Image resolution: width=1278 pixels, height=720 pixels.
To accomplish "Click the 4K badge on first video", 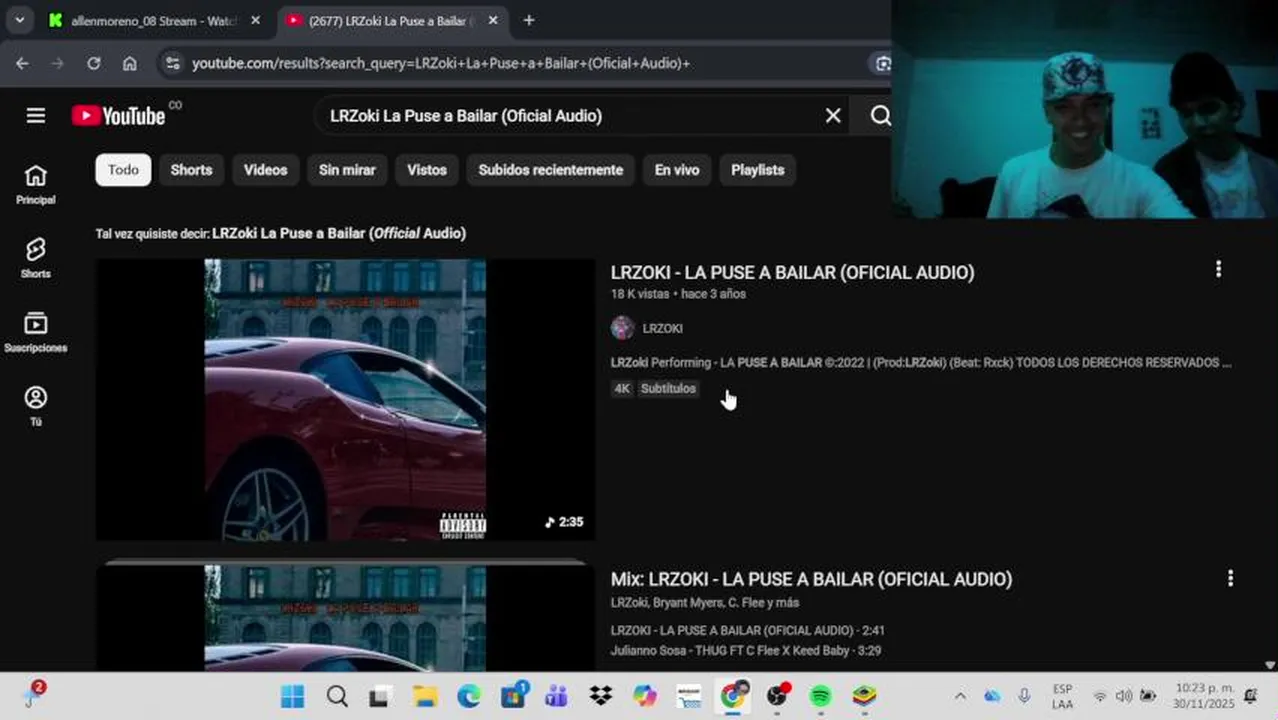I will click(622, 389).
